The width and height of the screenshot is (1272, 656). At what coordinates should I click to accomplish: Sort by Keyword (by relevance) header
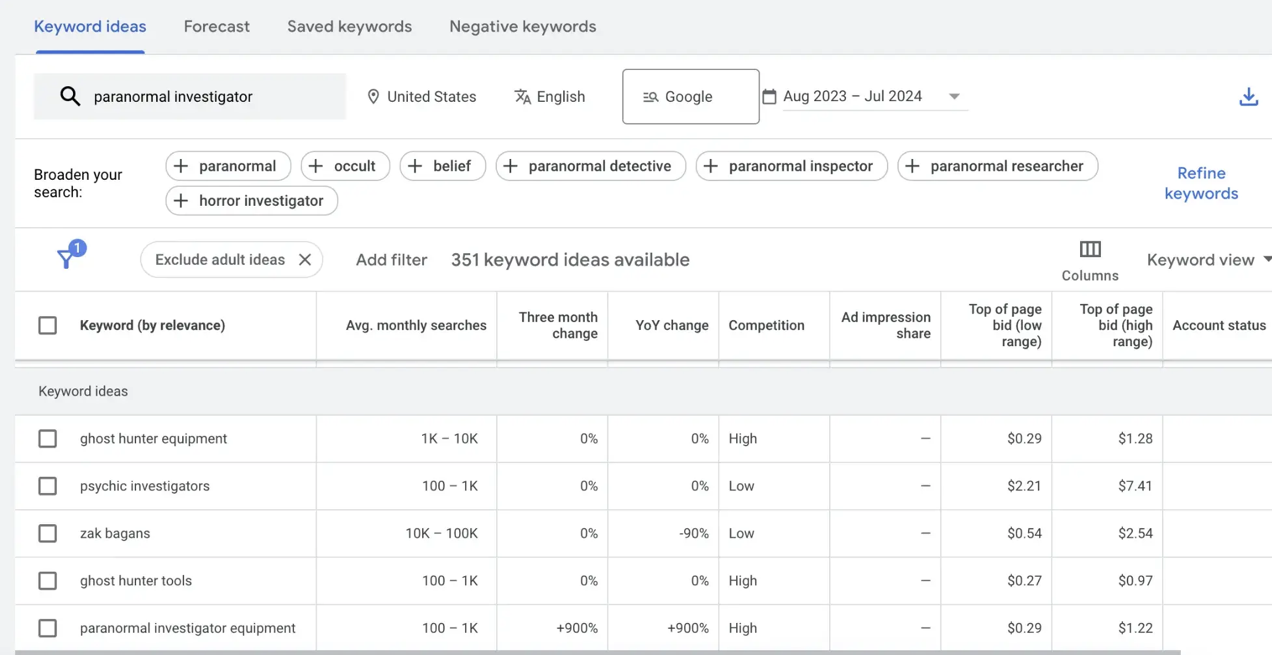pyautogui.click(x=152, y=325)
